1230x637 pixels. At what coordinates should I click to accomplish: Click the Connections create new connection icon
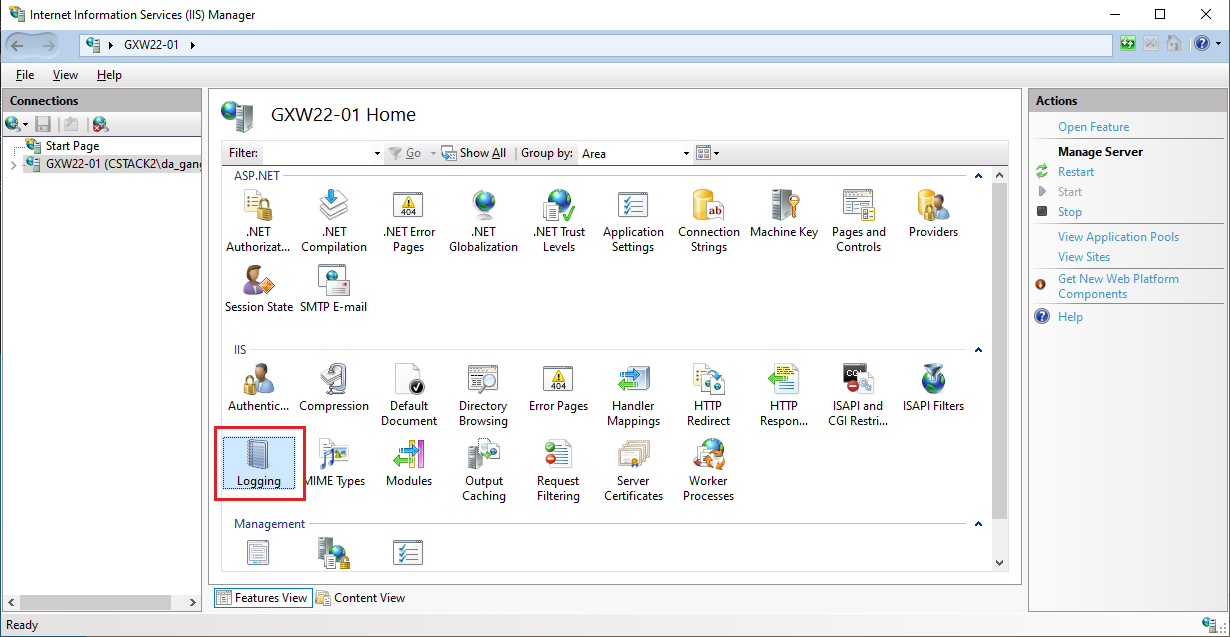coord(15,124)
